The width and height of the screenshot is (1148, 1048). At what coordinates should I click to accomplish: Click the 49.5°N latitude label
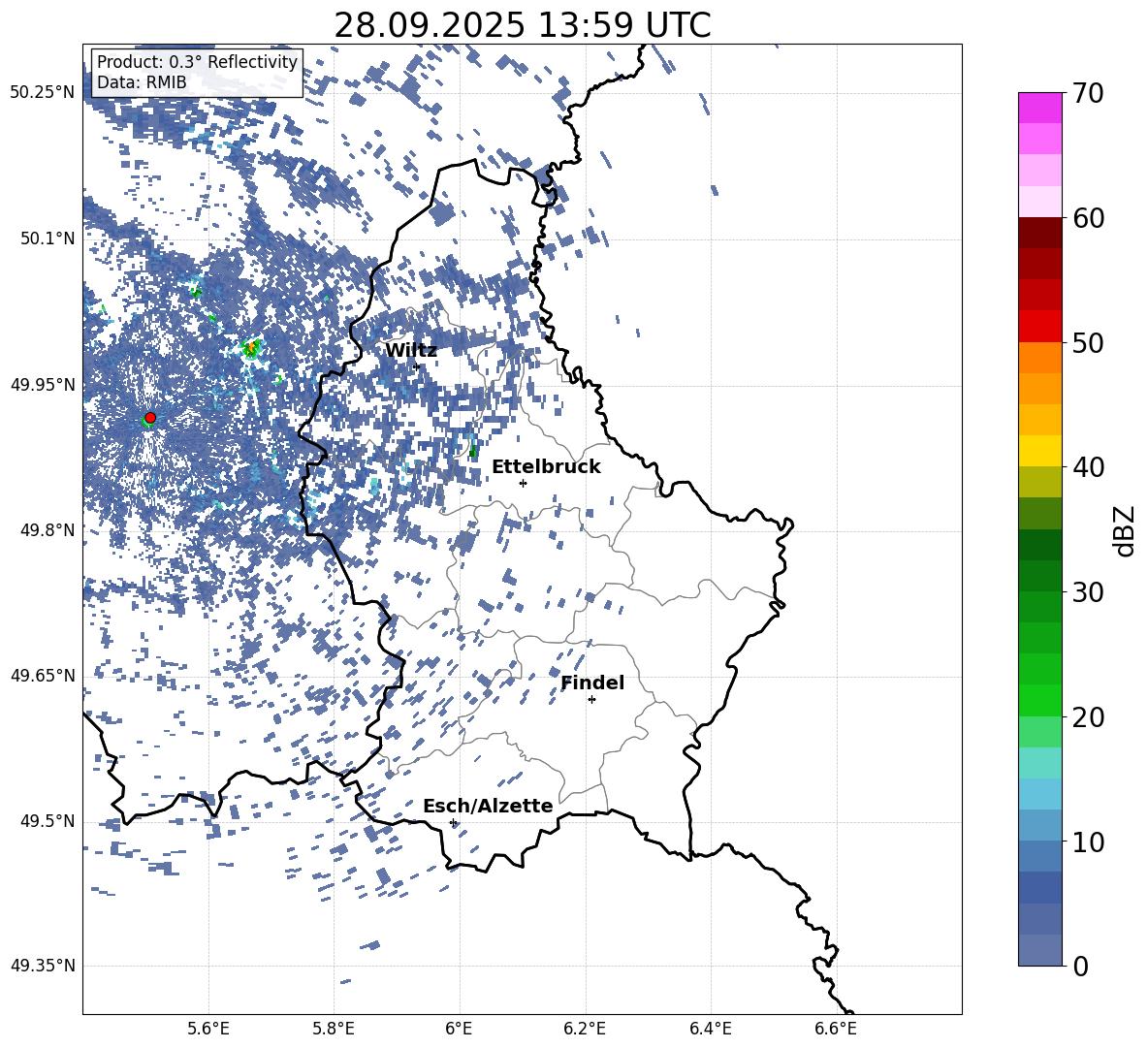(x=47, y=821)
